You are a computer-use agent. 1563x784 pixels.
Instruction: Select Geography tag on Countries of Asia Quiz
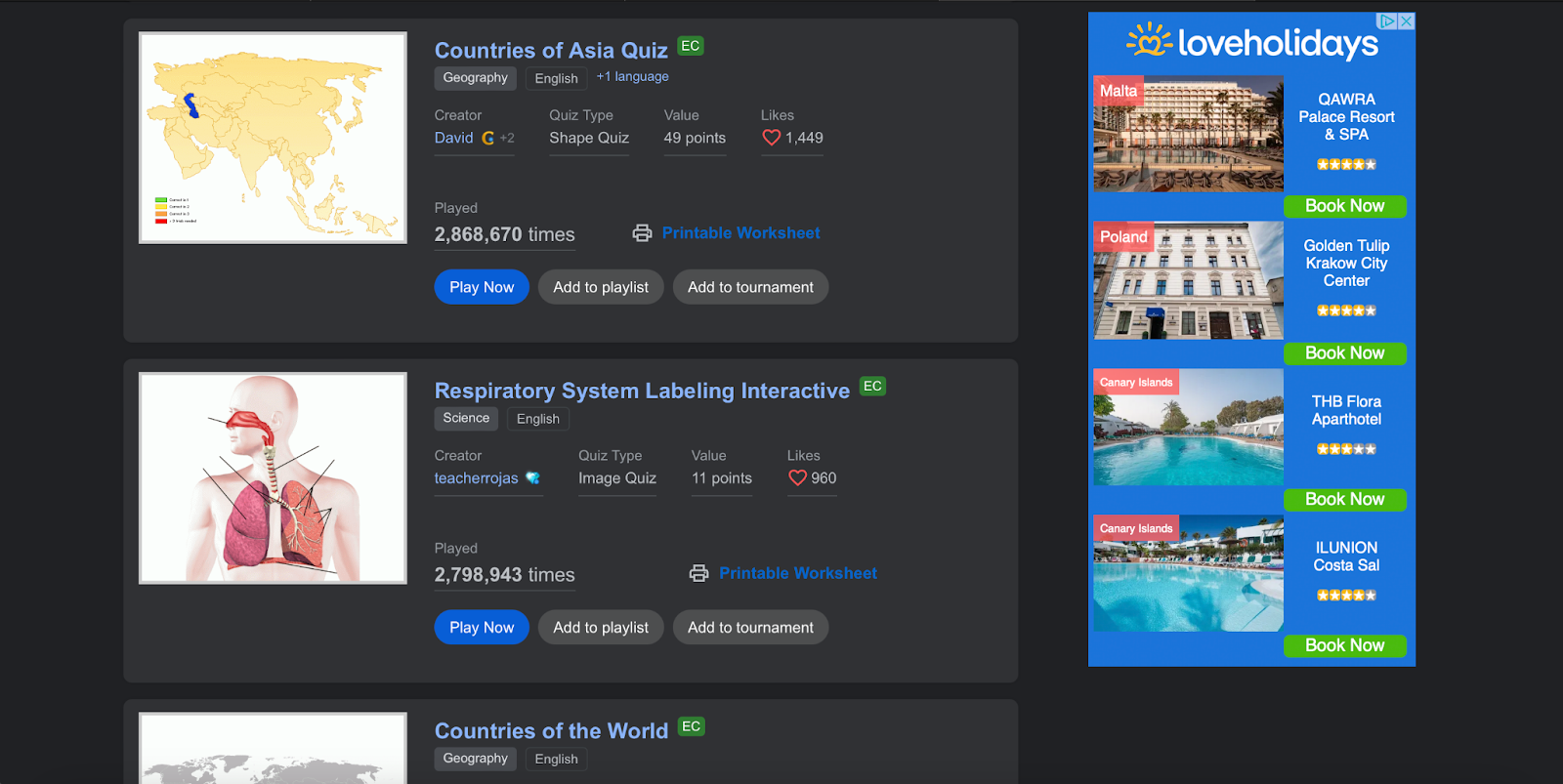pyautogui.click(x=475, y=78)
